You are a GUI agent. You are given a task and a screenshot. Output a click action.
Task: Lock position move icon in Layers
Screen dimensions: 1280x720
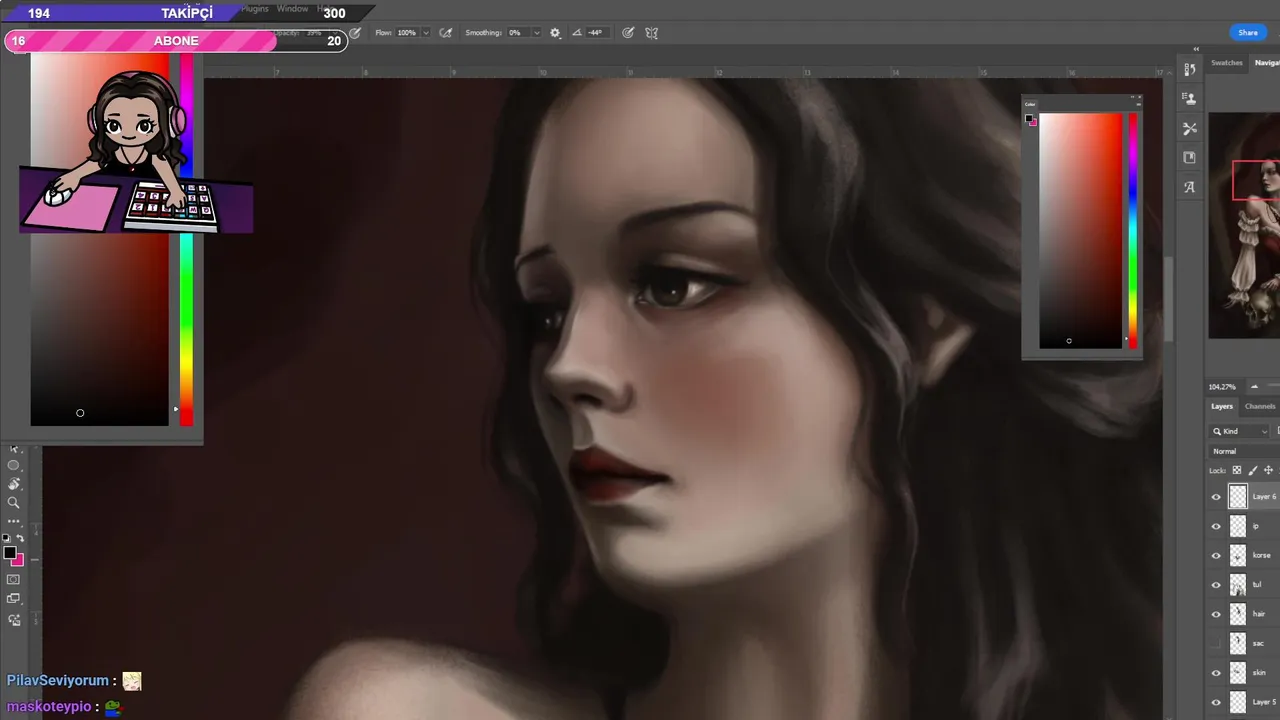(x=1268, y=470)
